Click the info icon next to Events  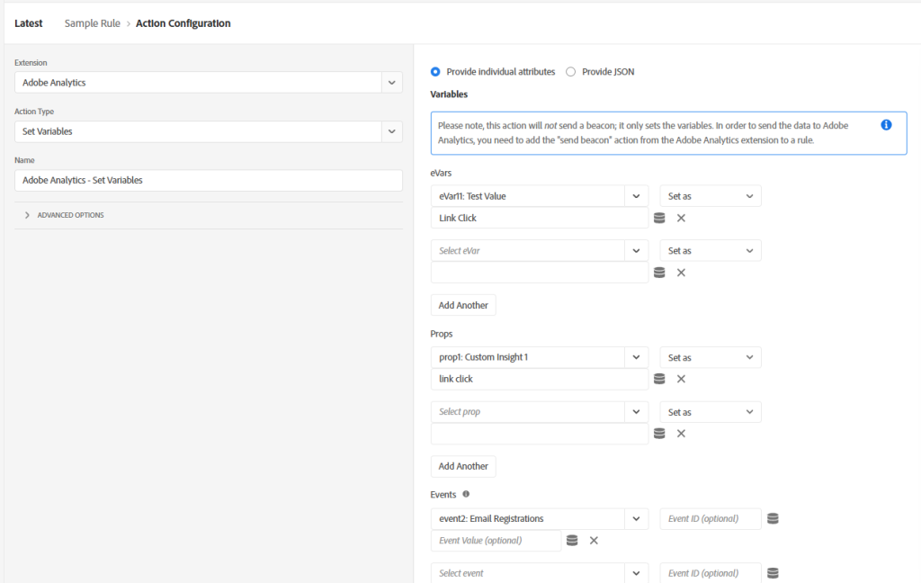pos(466,494)
